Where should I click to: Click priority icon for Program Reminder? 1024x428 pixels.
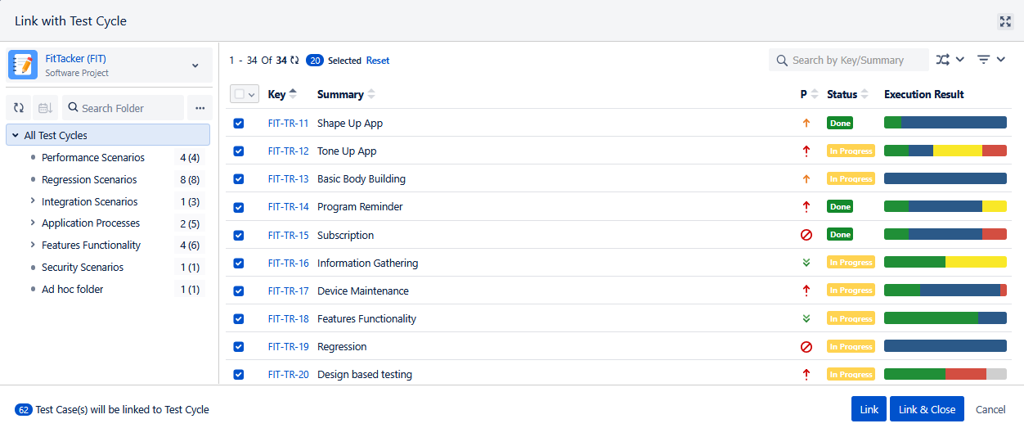coord(806,206)
